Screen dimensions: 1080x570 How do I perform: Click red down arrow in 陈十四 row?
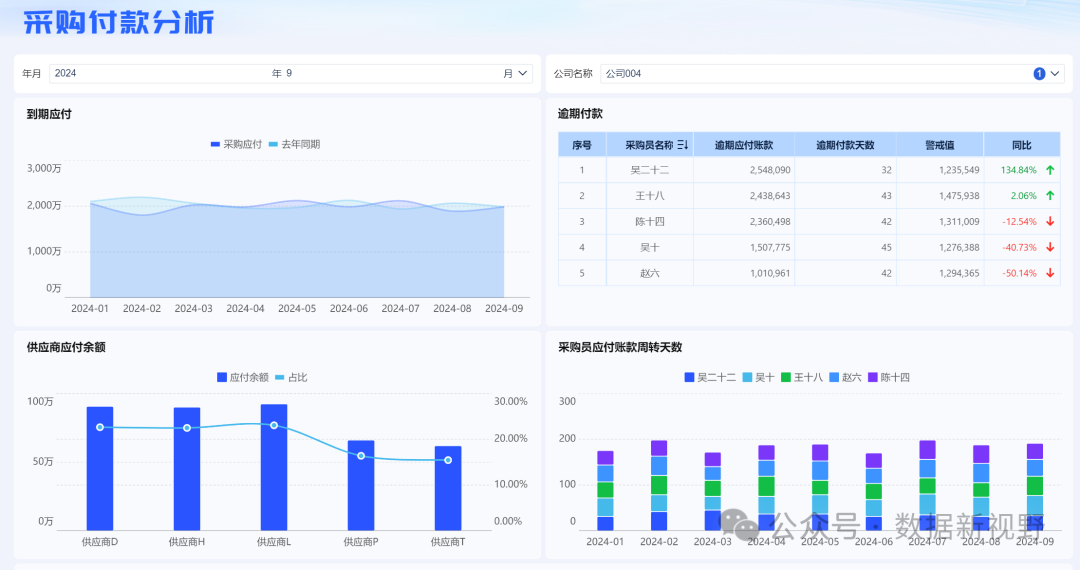[x=1050, y=221]
